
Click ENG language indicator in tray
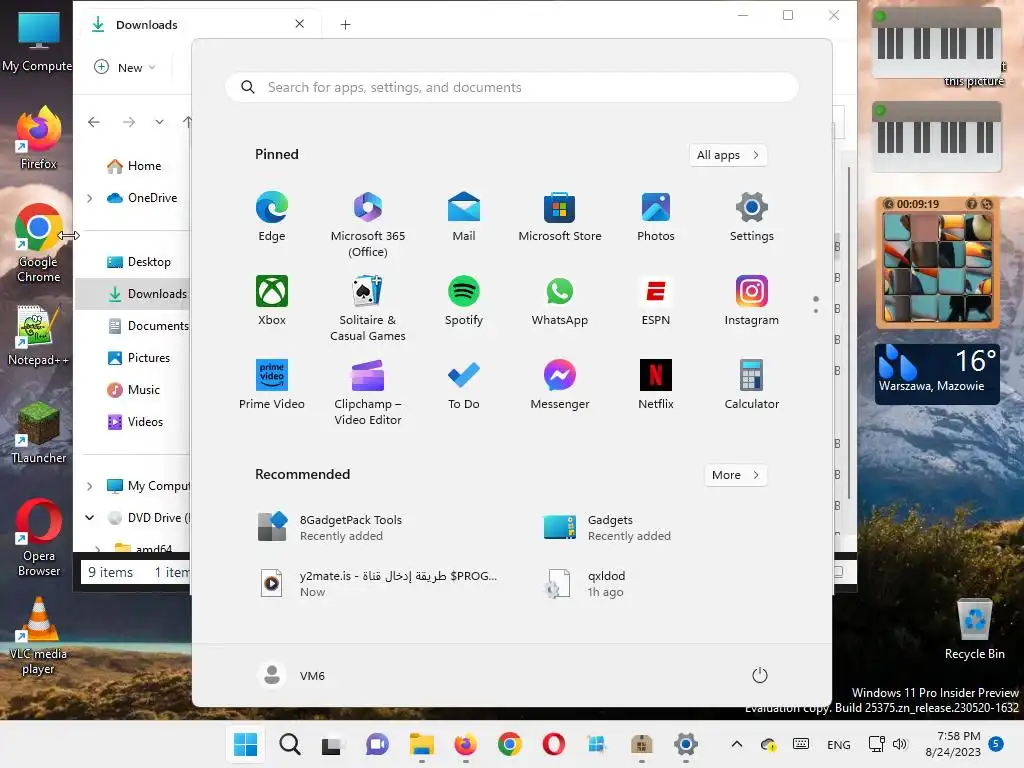click(x=839, y=744)
